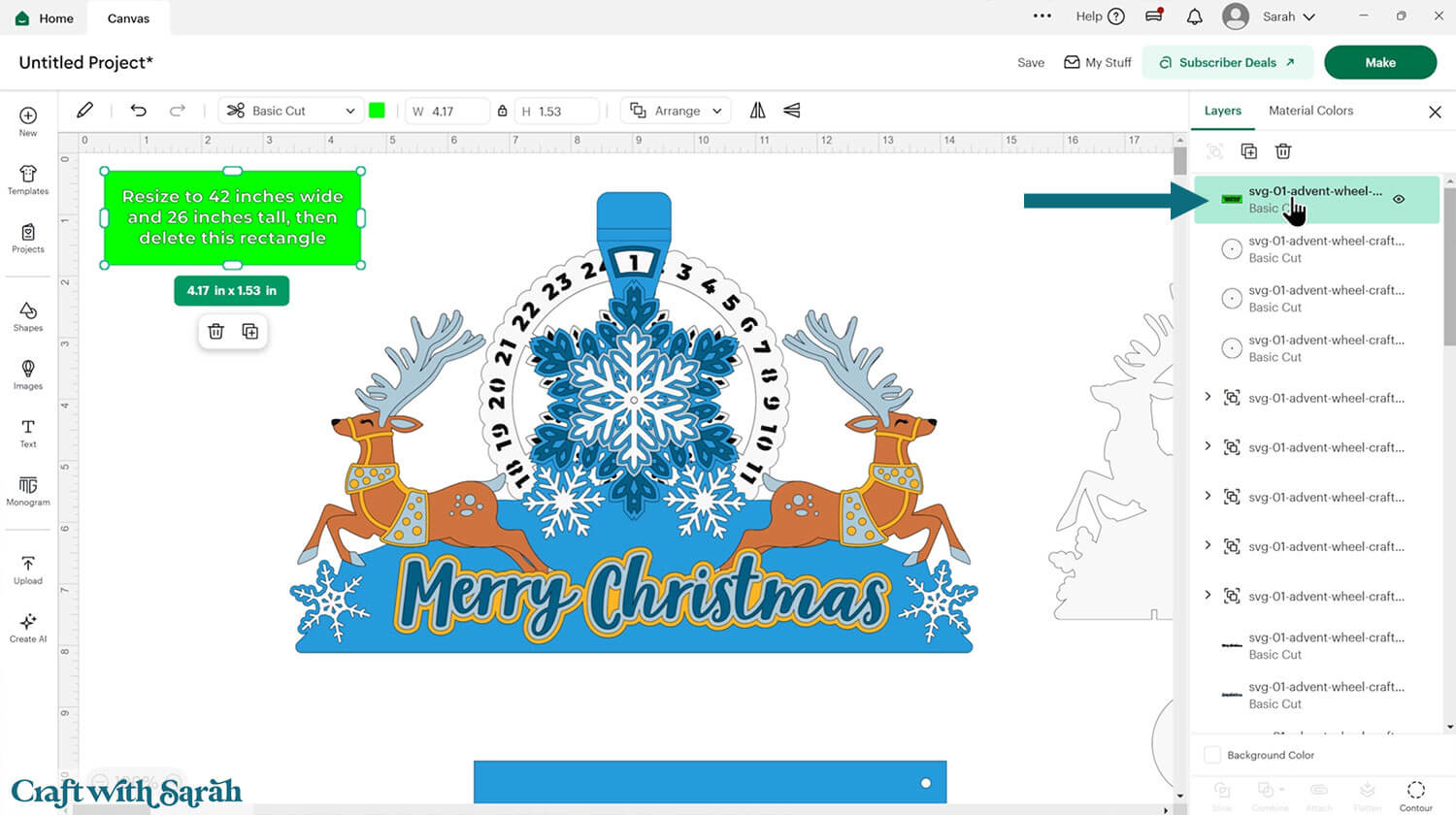Hide the selected layer with the eye icon
This screenshot has width=1456, height=815.
[1399, 199]
